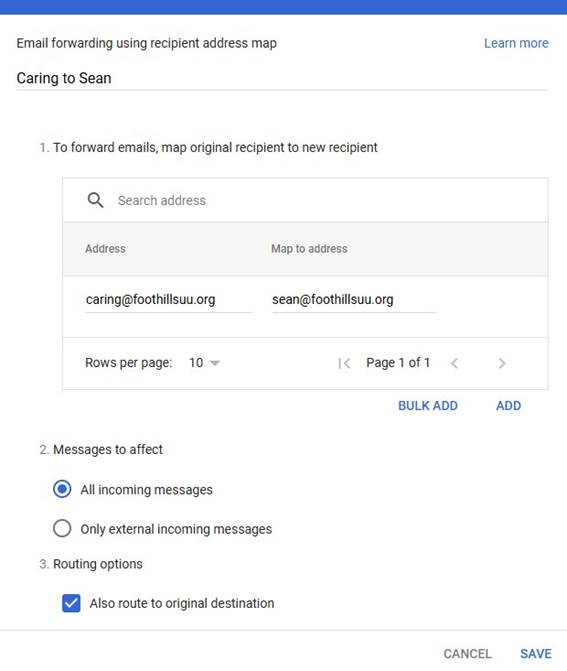Open the Rows per page dropdown arrow
The height and width of the screenshot is (671, 567).
coord(215,363)
